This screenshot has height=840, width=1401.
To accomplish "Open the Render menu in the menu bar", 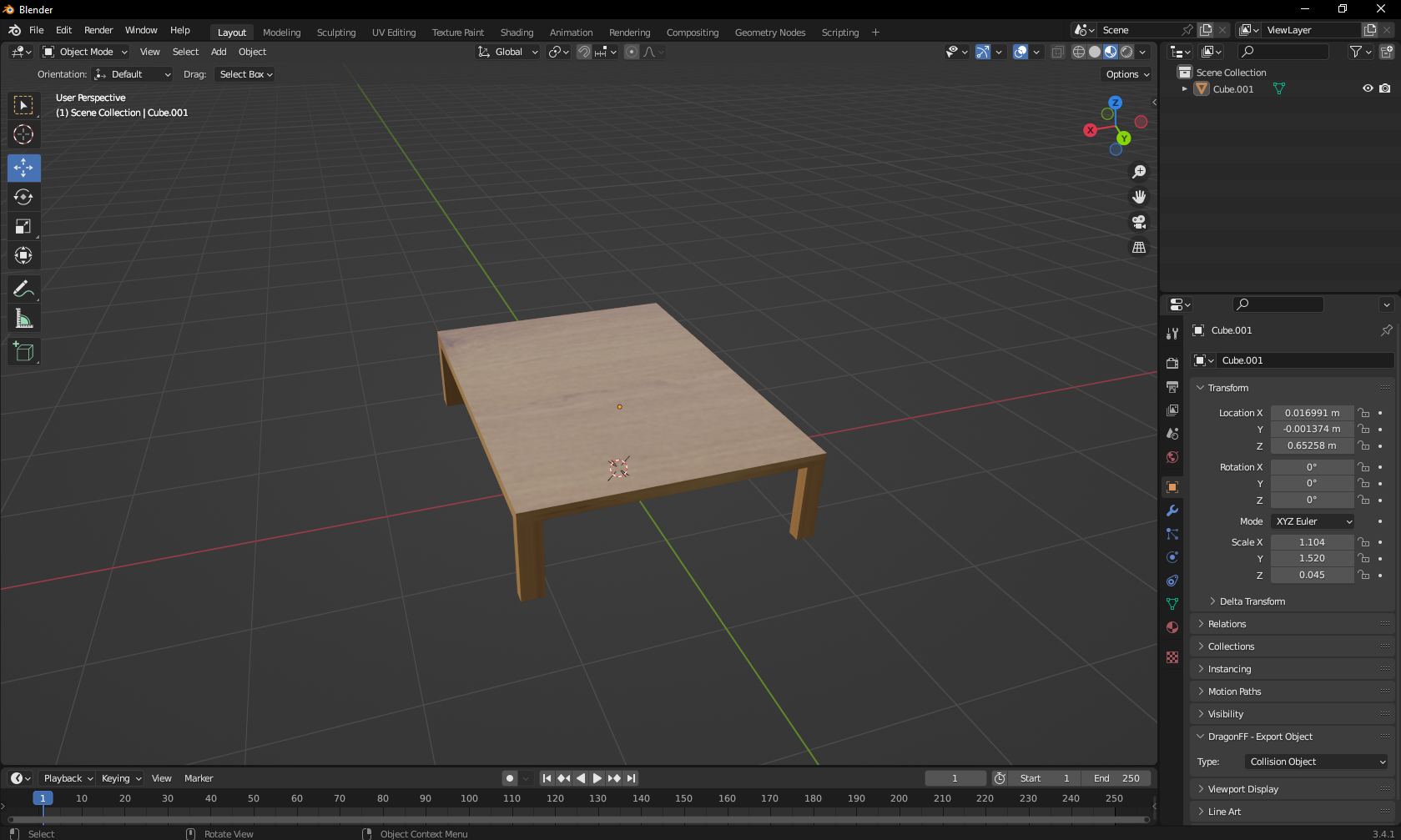I will point(98,30).
